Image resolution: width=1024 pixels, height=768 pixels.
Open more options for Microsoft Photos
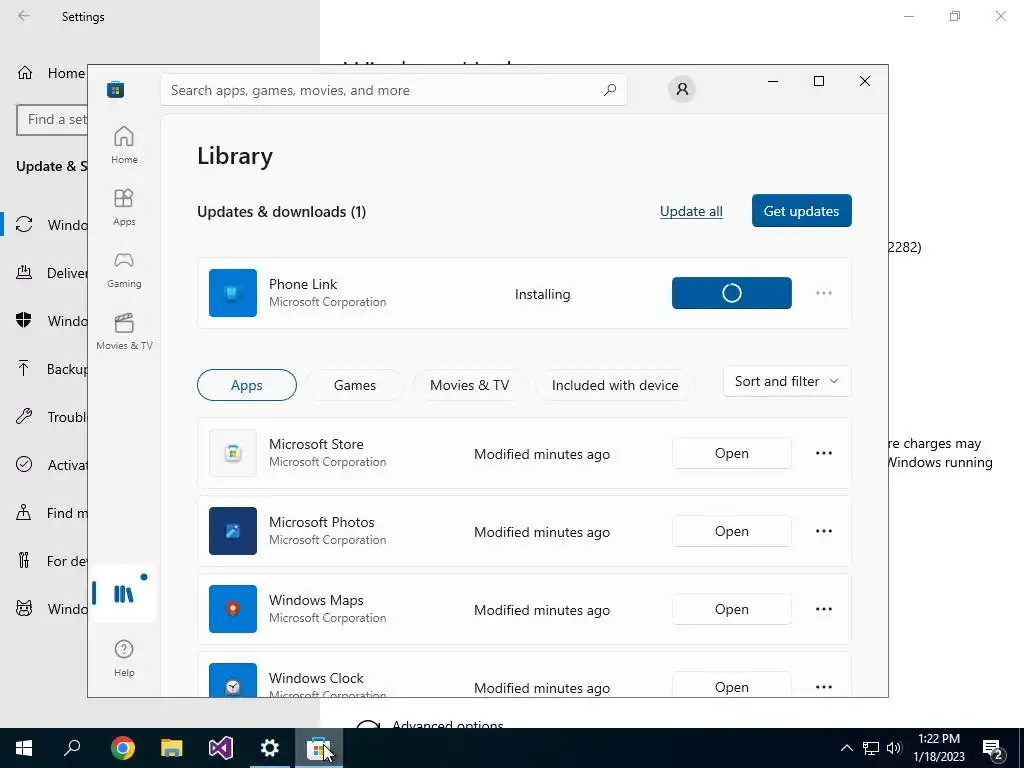tap(824, 531)
